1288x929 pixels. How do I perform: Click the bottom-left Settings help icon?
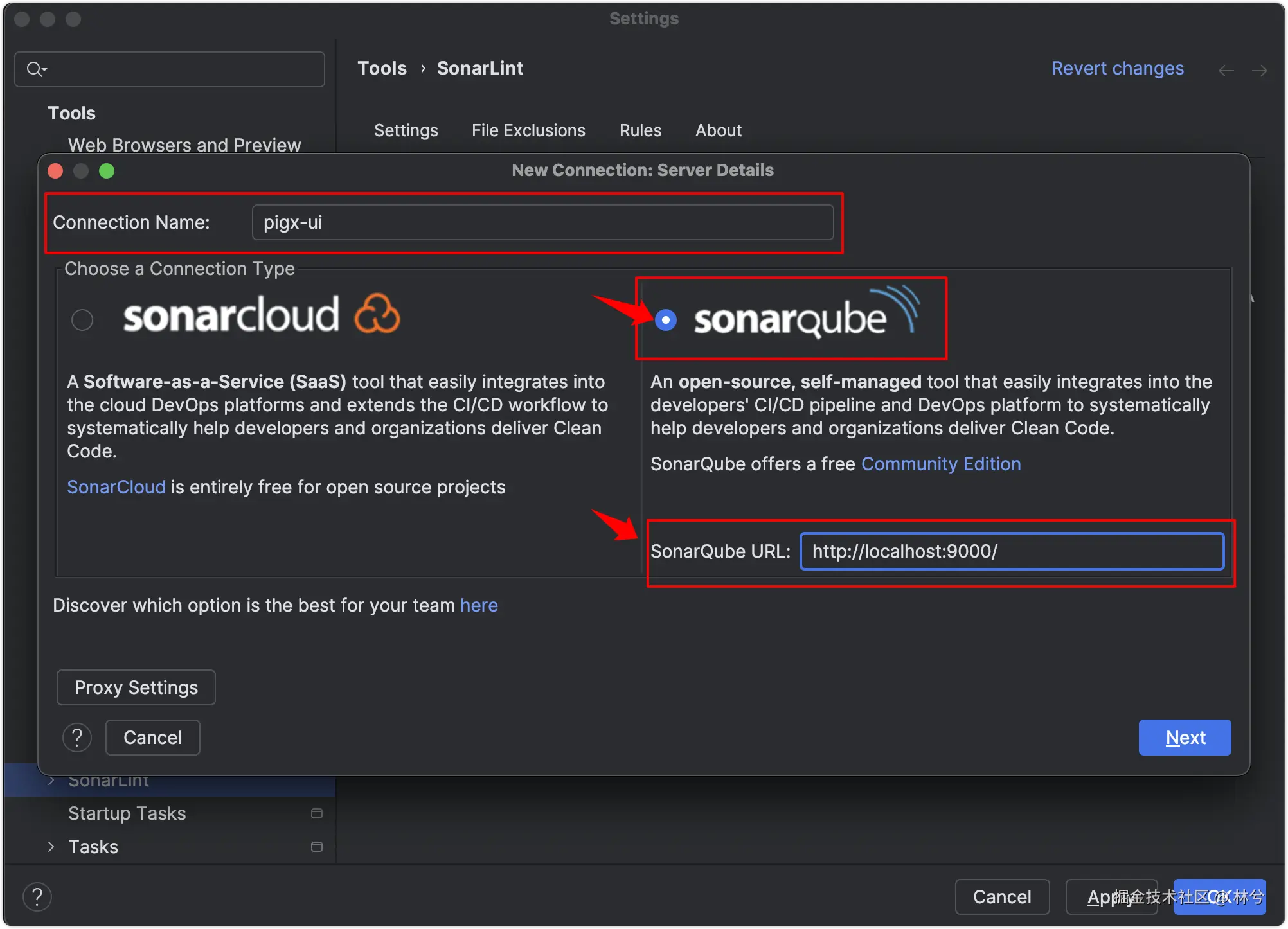[37, 897]
